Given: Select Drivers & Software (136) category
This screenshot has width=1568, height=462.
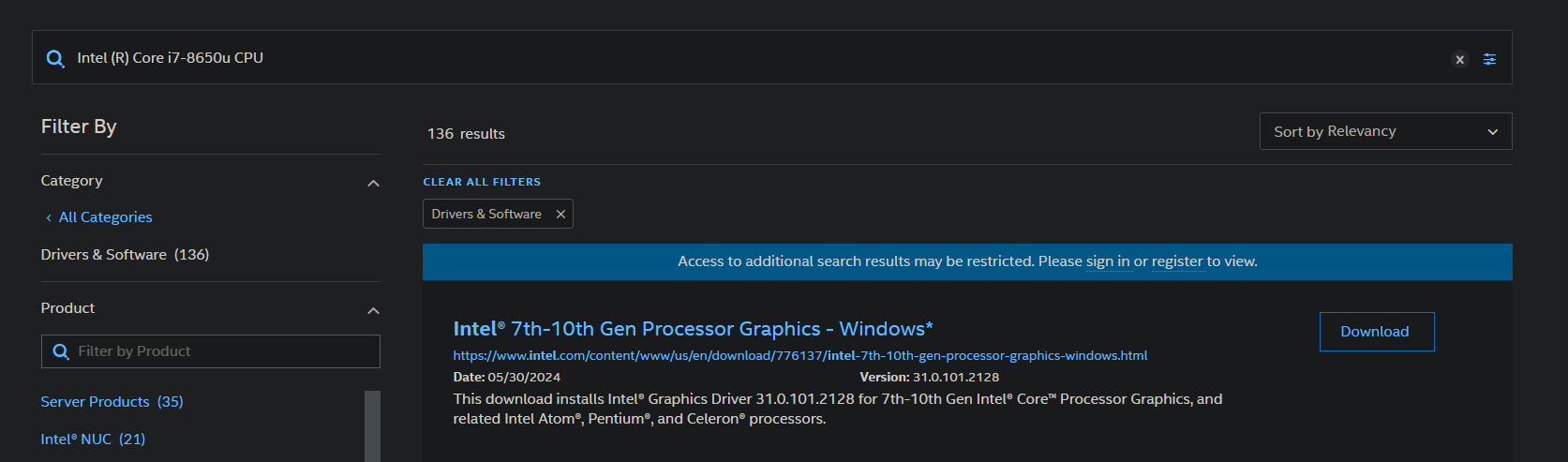Looking at the screenshot, I should point(125,255).
